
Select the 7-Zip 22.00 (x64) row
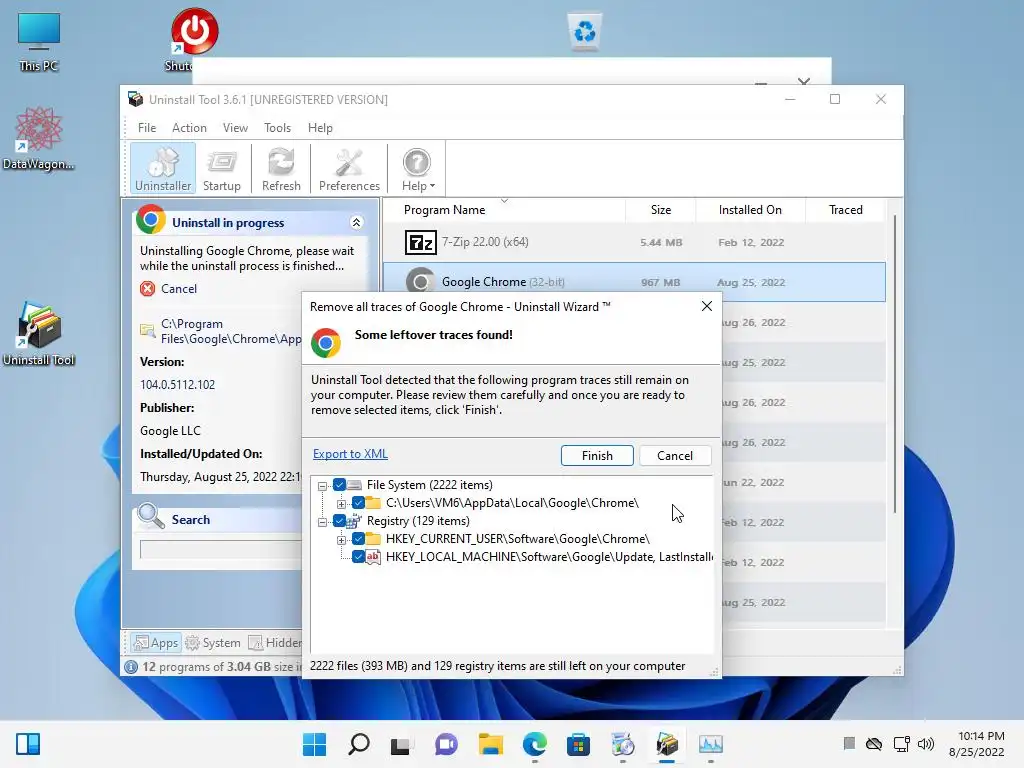pyautogui.click(x=634, y=242)
